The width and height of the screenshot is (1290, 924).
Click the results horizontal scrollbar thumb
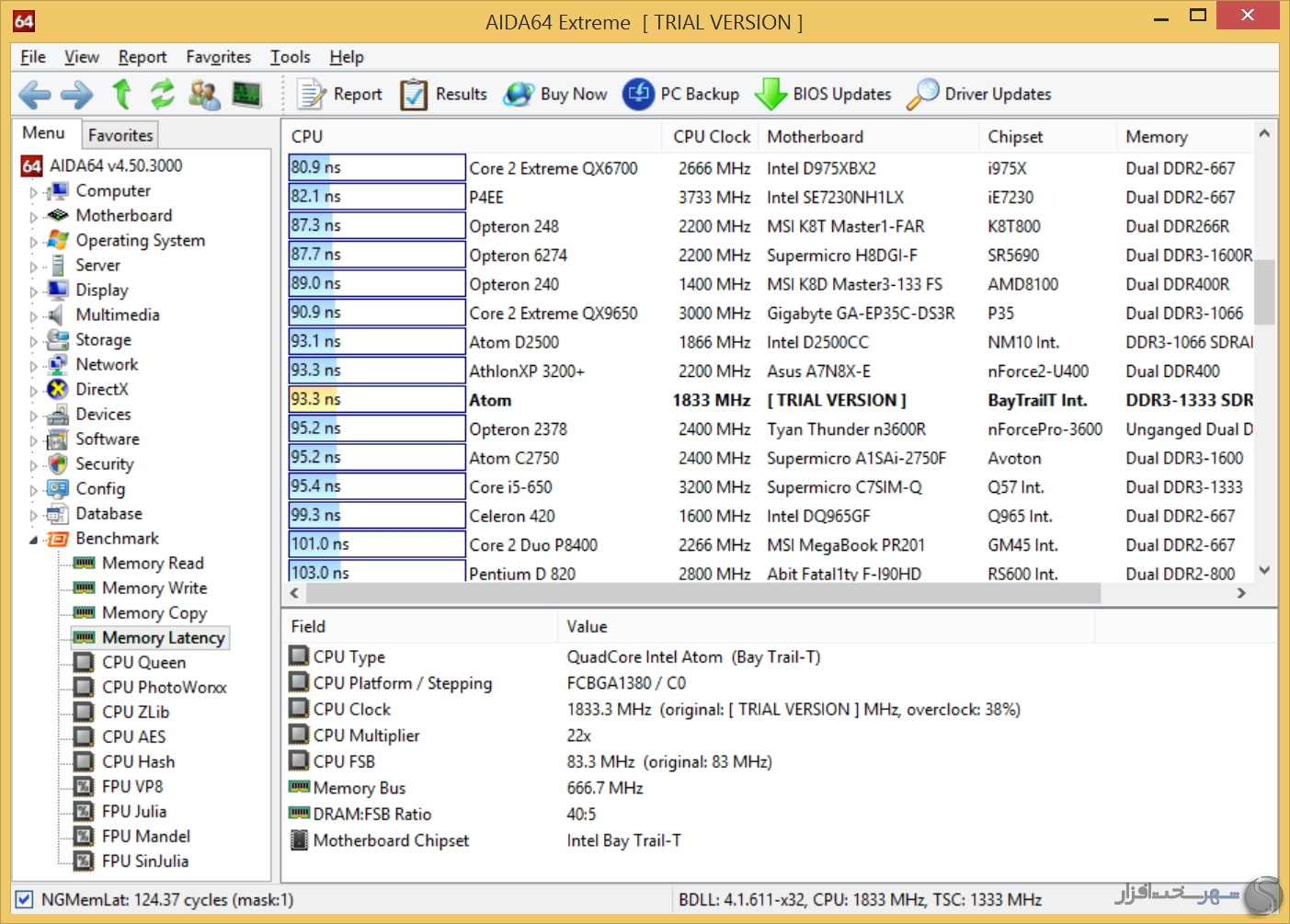(702, 593)
